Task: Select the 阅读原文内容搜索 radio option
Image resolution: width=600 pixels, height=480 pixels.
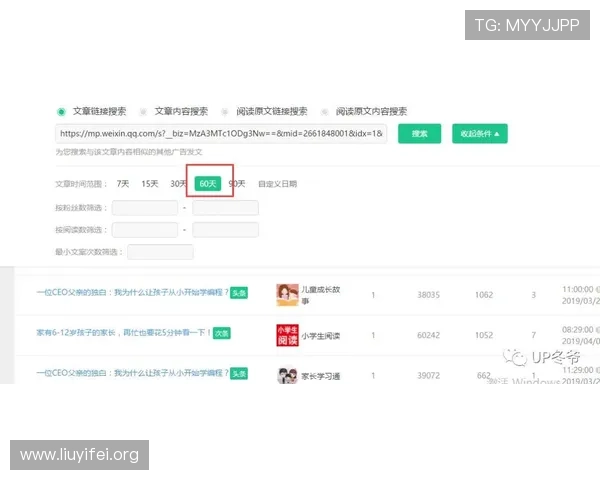Action: (x=324, y=112)
